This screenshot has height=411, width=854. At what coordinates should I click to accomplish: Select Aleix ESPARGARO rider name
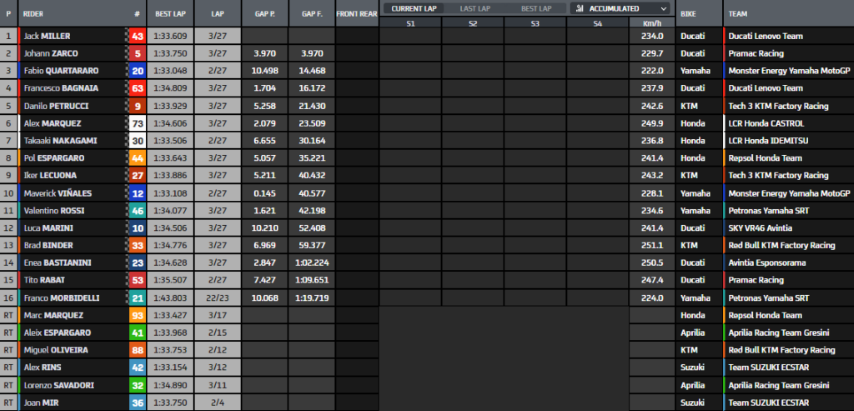[57, 333]
